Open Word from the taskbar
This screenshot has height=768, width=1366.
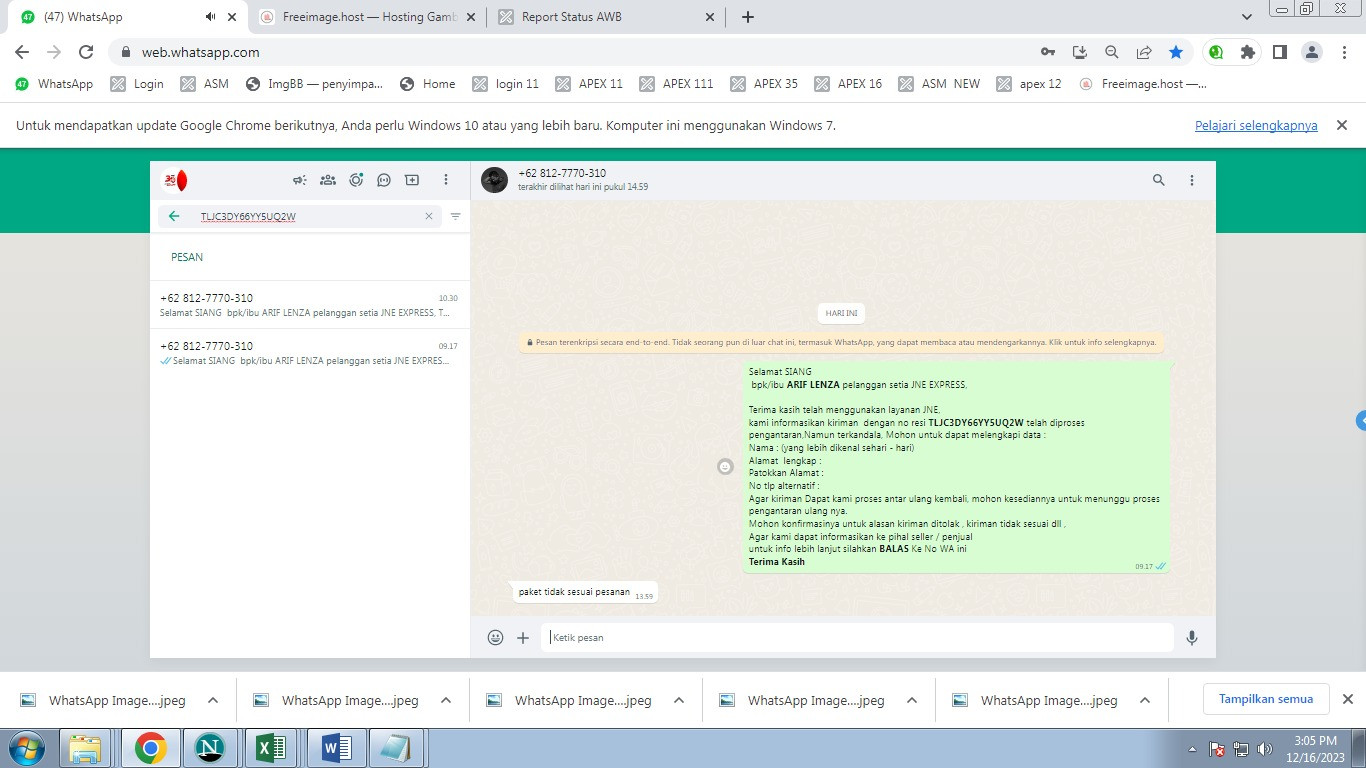click(335, 748)
